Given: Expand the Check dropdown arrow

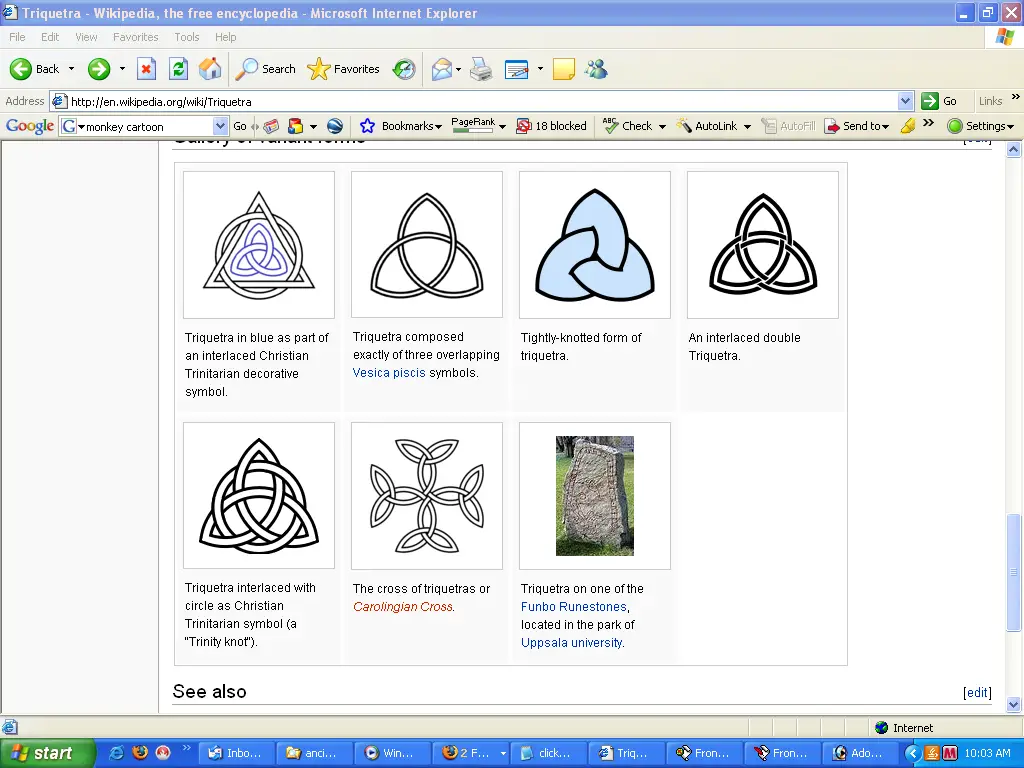Looking at the screenshot, I should [x=662, y=126].
